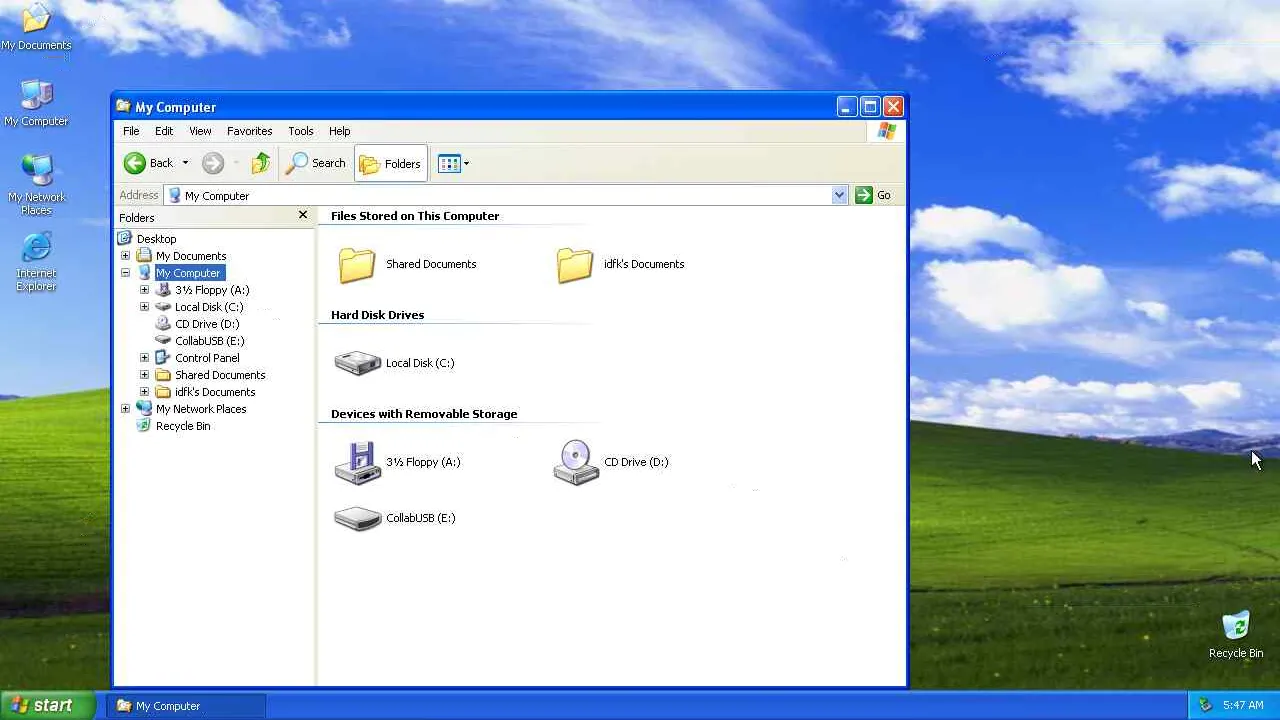1280x720 pixels.
Task: Select idfk's Documents in tree
Action: [x=215, y=392]
